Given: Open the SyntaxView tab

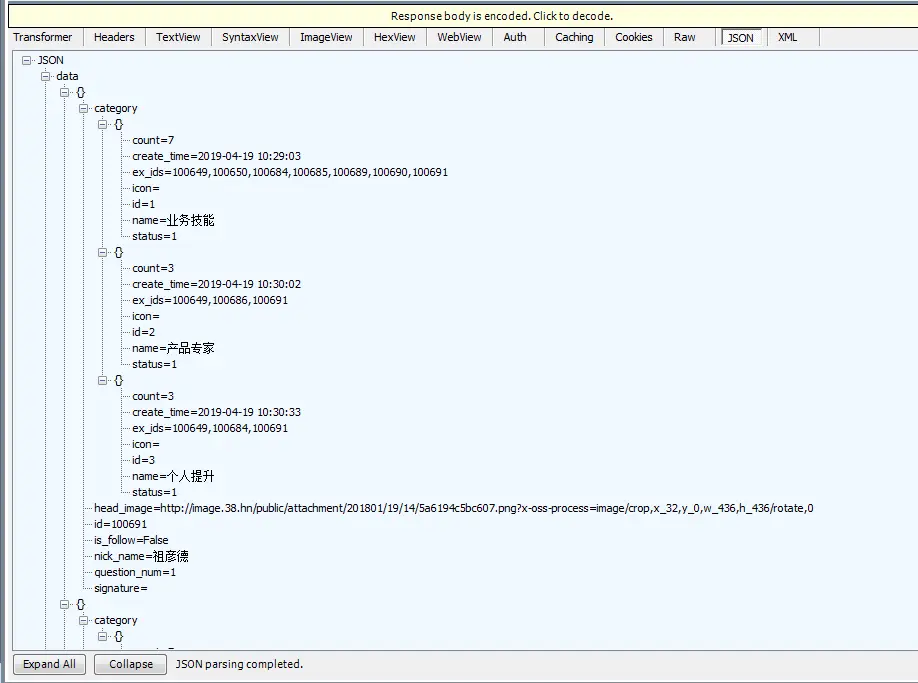Looking at the screenshot, I should pos(250,37).
